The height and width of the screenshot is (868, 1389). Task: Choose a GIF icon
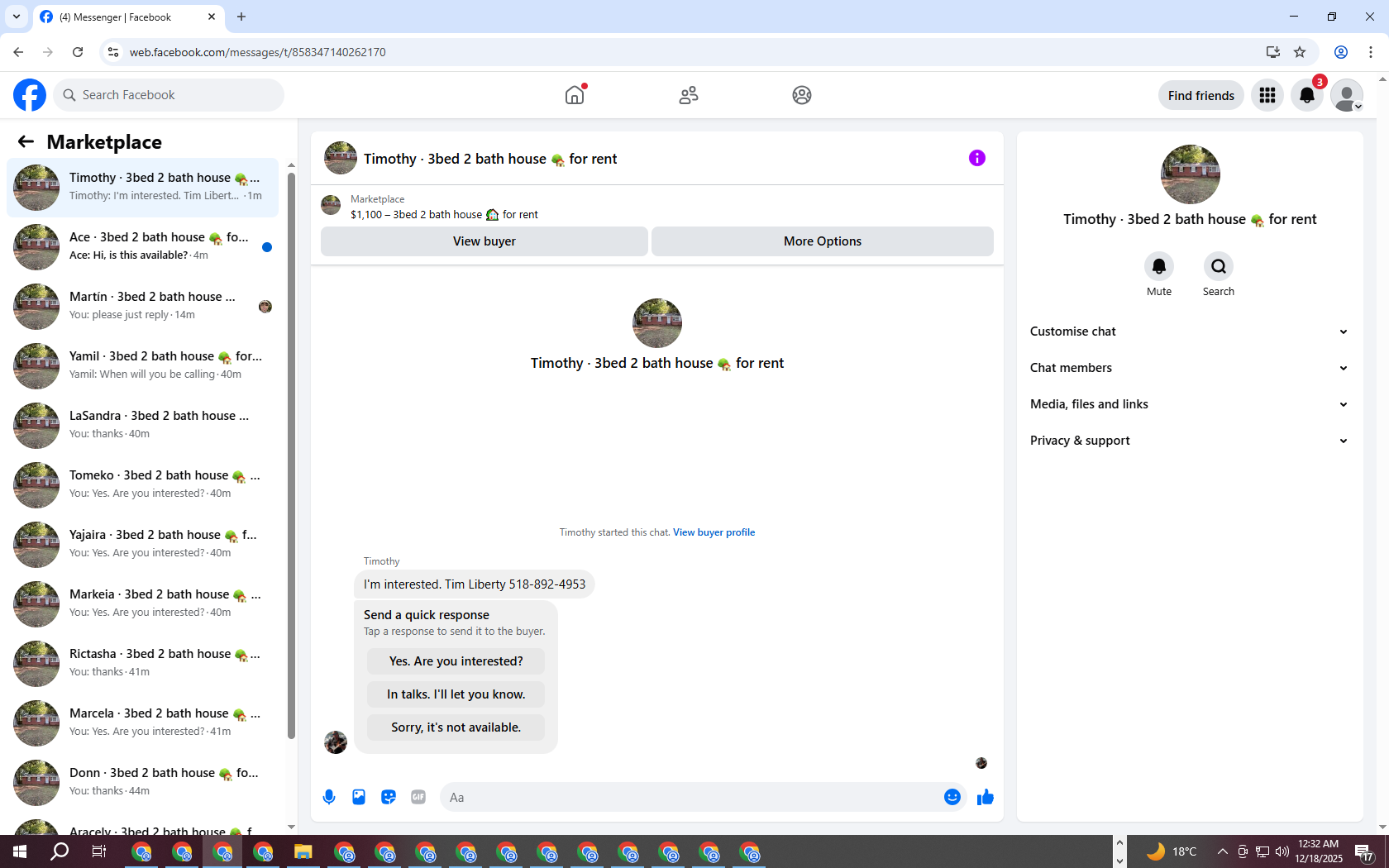[x=418, y=797]
